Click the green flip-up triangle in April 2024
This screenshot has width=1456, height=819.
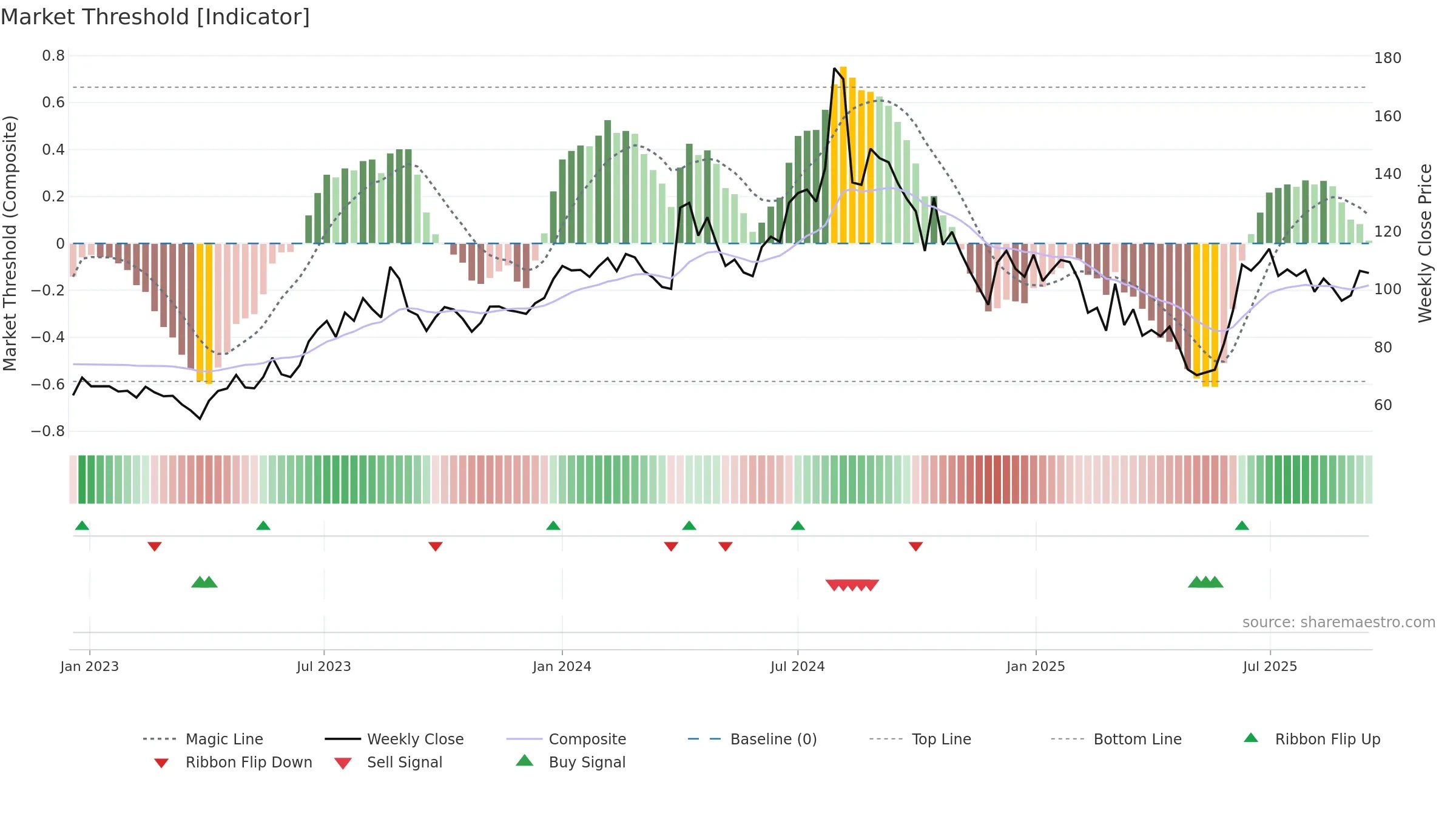689,525
